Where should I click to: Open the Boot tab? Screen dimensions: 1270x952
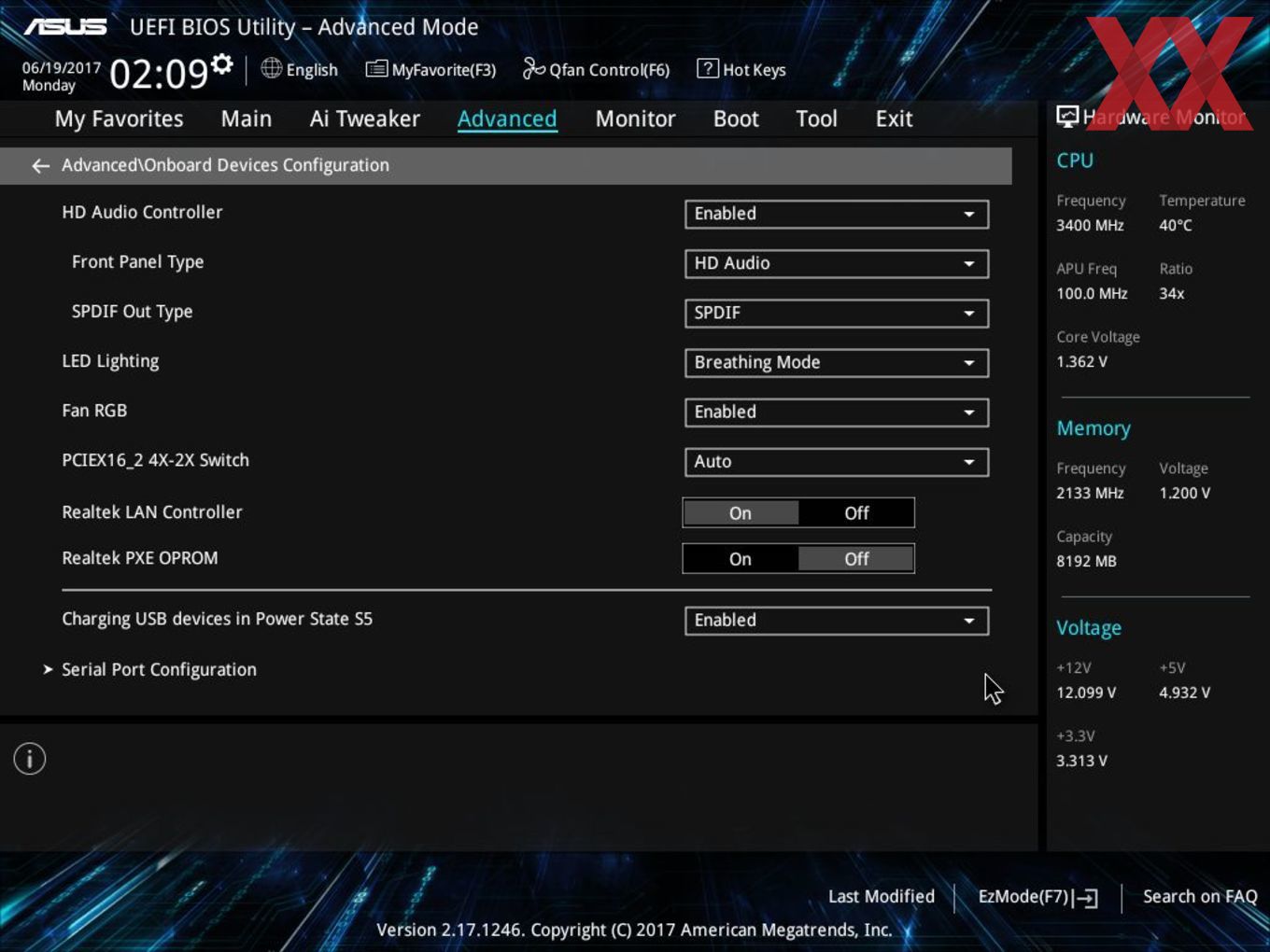(736, 119)
